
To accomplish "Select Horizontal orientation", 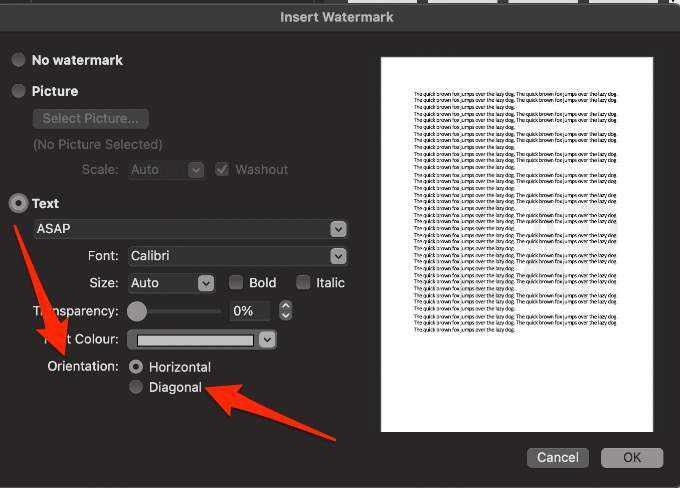I will 136,367.
